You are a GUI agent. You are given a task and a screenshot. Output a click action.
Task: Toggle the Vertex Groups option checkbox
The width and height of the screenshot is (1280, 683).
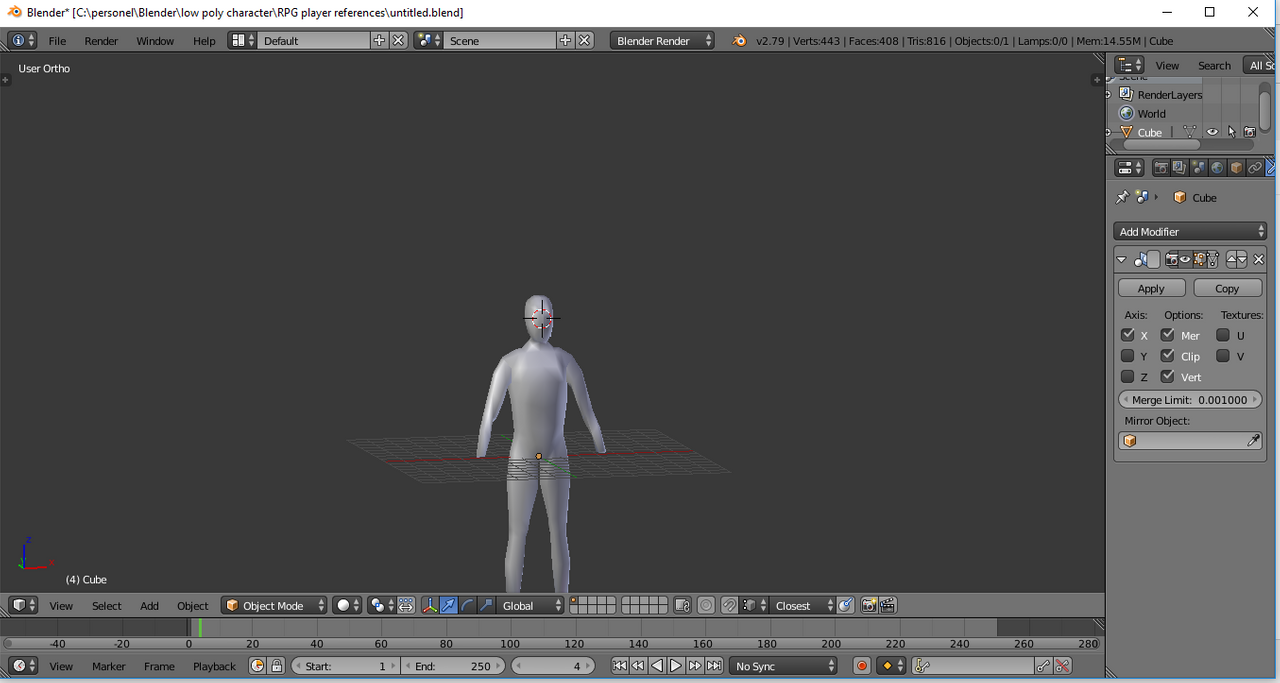1168,377
